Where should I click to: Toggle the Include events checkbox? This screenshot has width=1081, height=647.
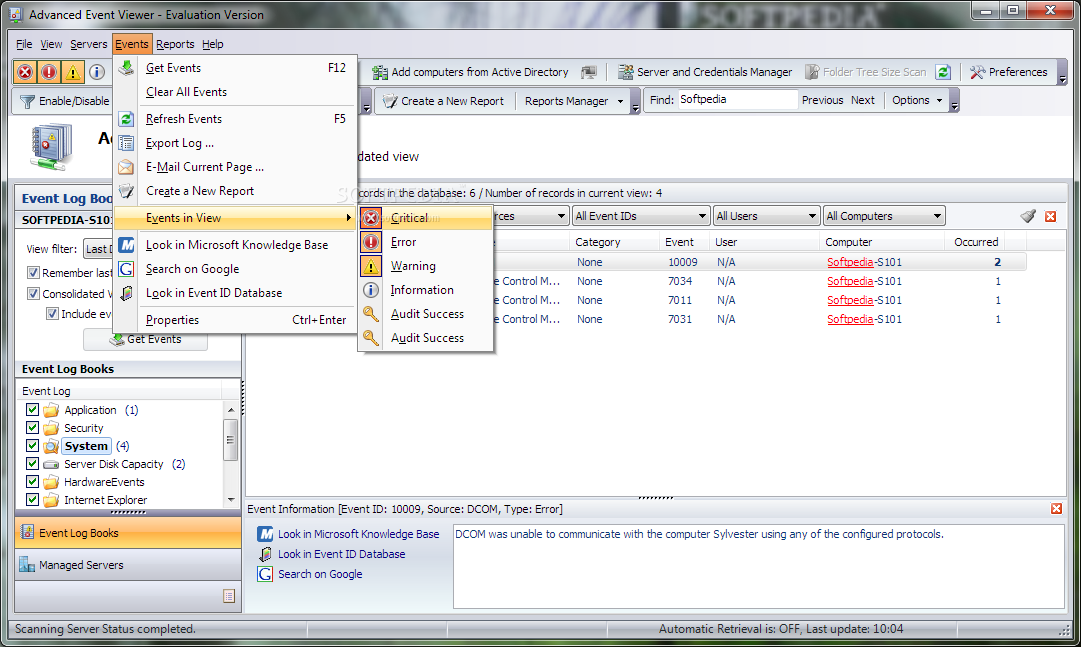coord(52,314)
